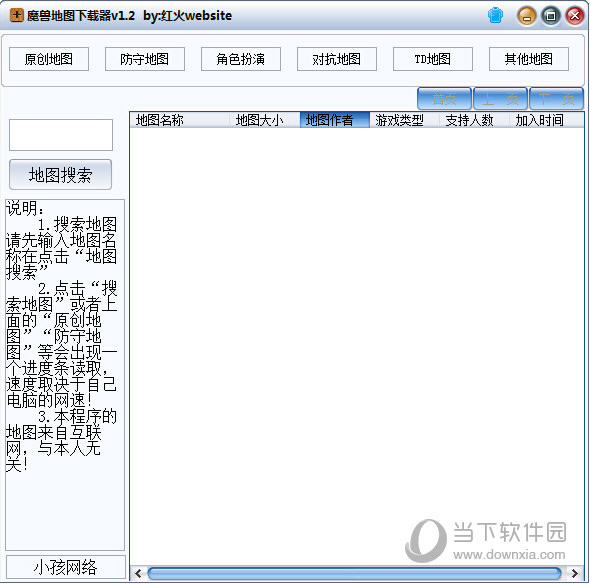Open the 防守地图 category

coord(145,59)
